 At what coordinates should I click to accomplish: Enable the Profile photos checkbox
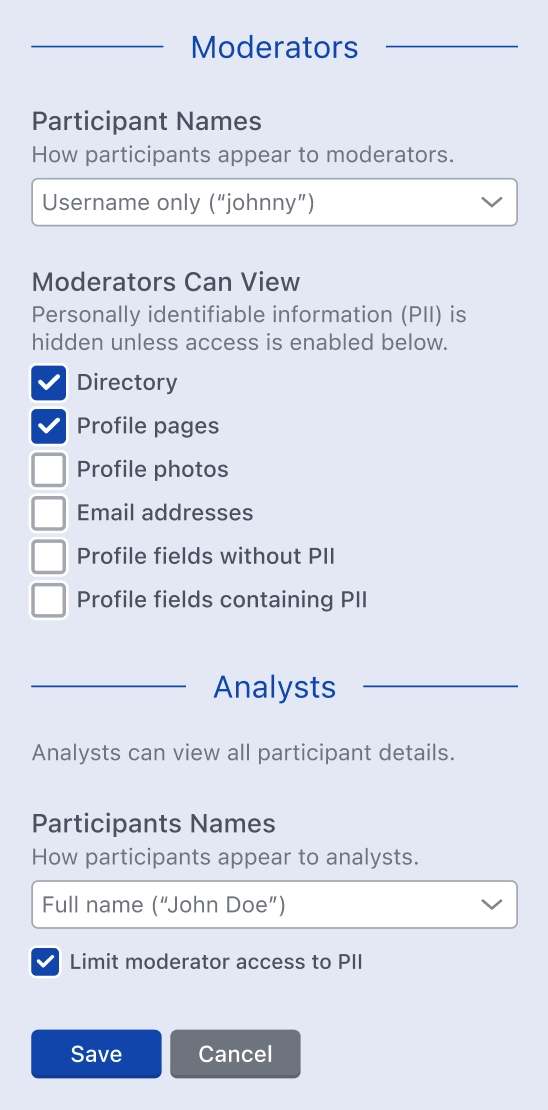pyautogui.click(x=49, y=470)
